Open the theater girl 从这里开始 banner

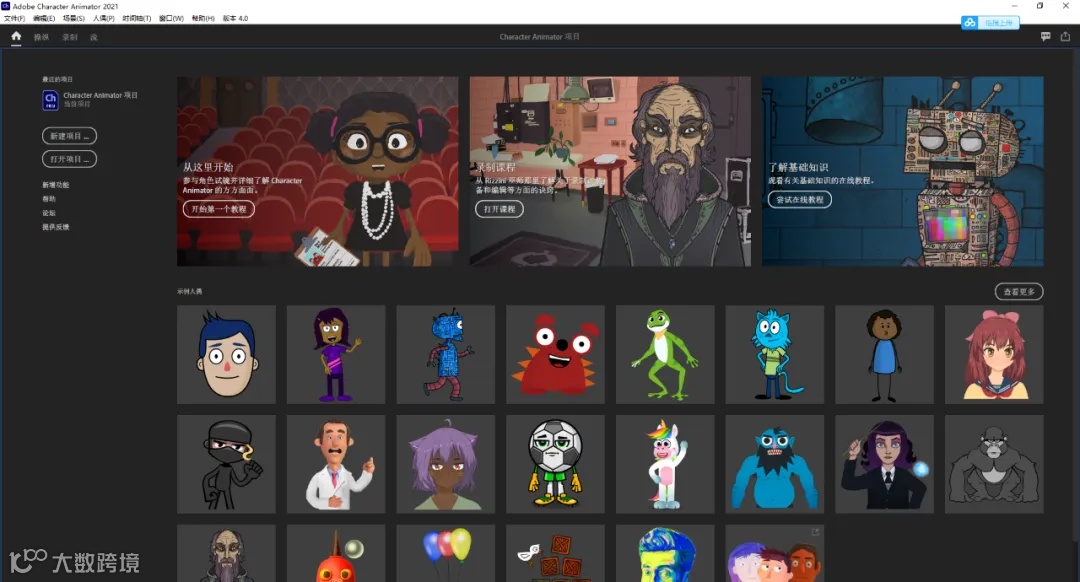click(x=318, y=171)
